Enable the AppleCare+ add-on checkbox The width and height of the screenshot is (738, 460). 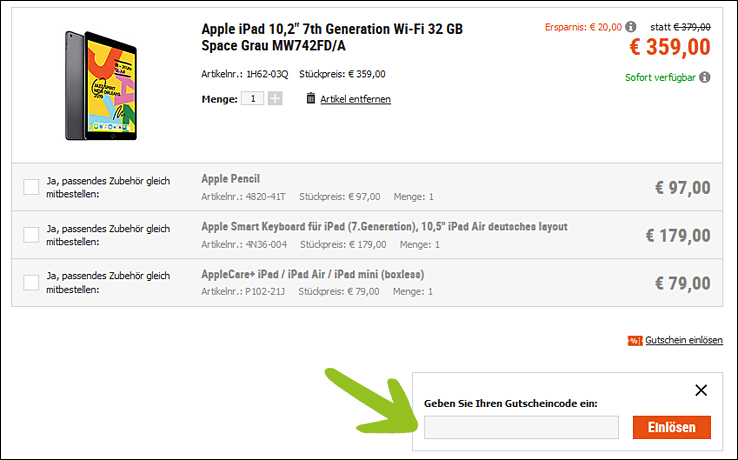pos(31,282)
